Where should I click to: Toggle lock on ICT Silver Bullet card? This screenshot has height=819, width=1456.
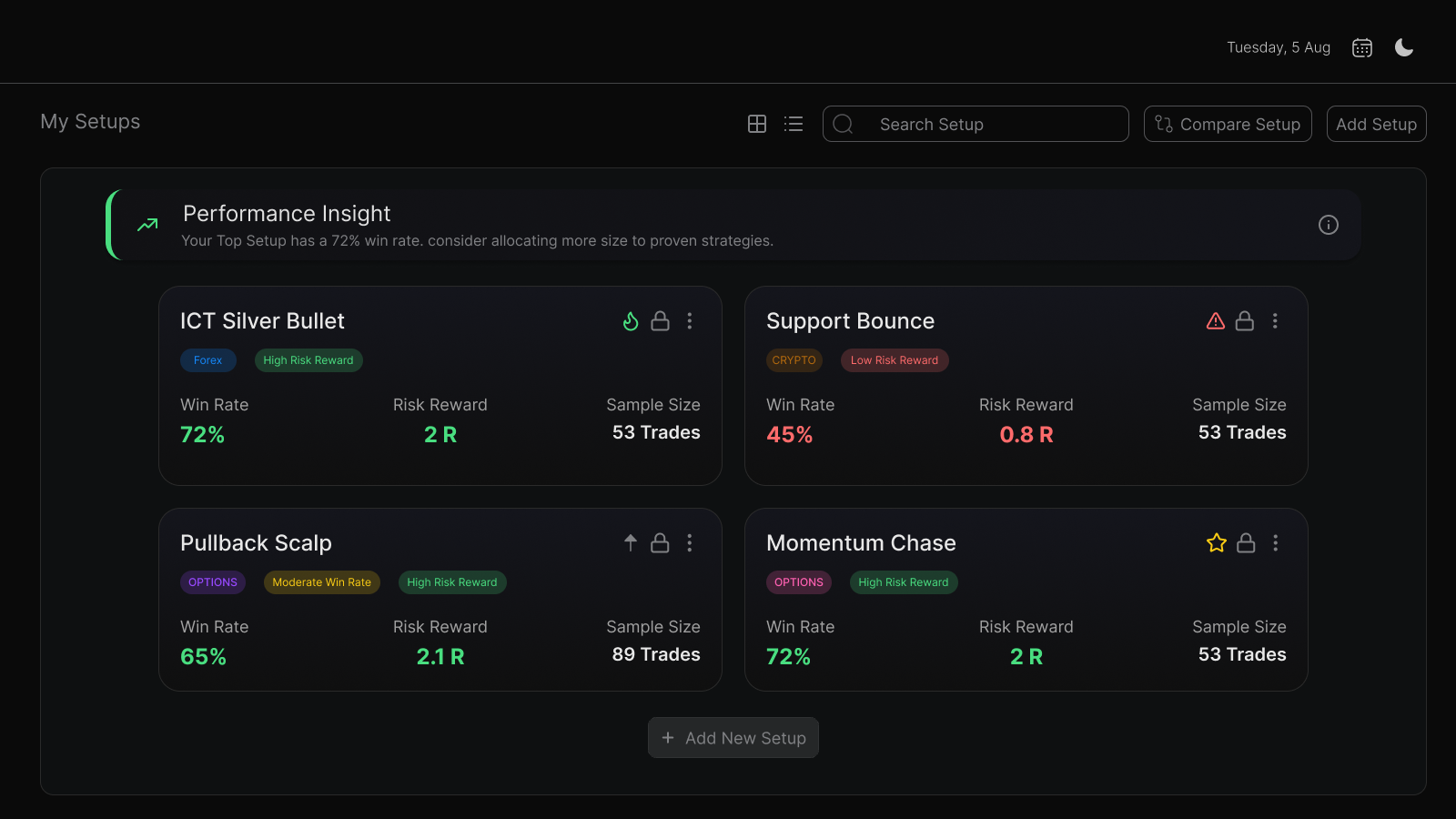pyautogui.click(x=660, y=321)
